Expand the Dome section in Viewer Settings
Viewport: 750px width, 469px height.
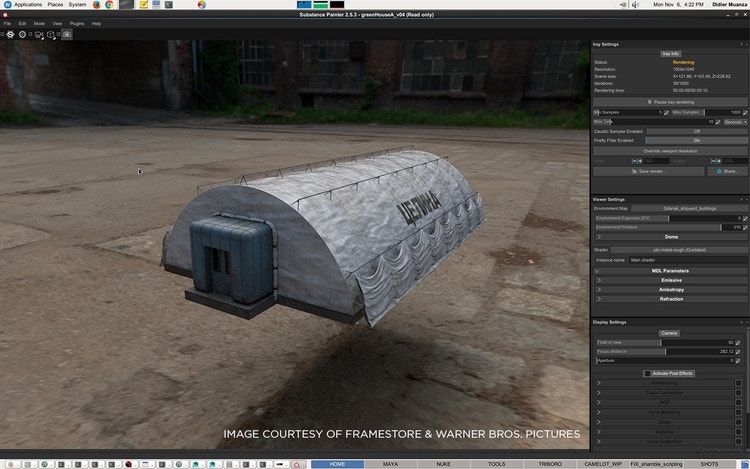(x=670, y=236)
